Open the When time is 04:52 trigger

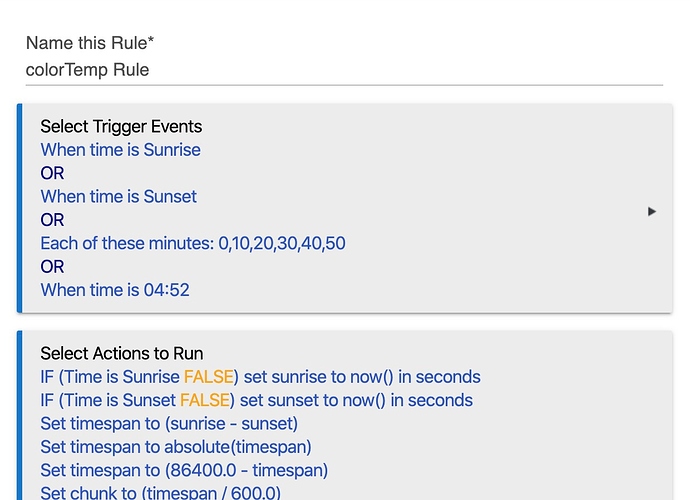pyautogui.click(x=115, y=290)
